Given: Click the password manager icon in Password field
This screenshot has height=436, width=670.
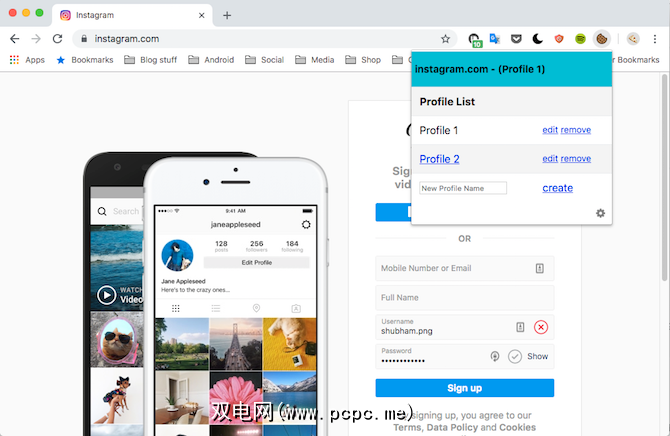Looking at the screenshot, I should tap(495, 356).
